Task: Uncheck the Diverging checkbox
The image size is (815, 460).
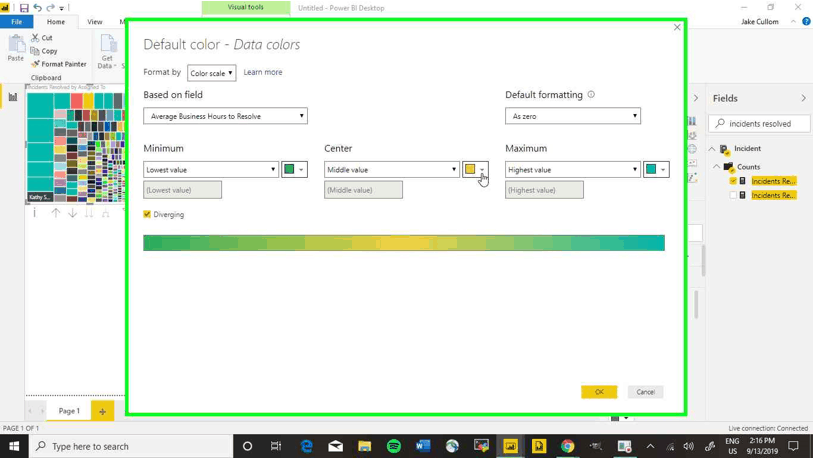Action: 147,214
